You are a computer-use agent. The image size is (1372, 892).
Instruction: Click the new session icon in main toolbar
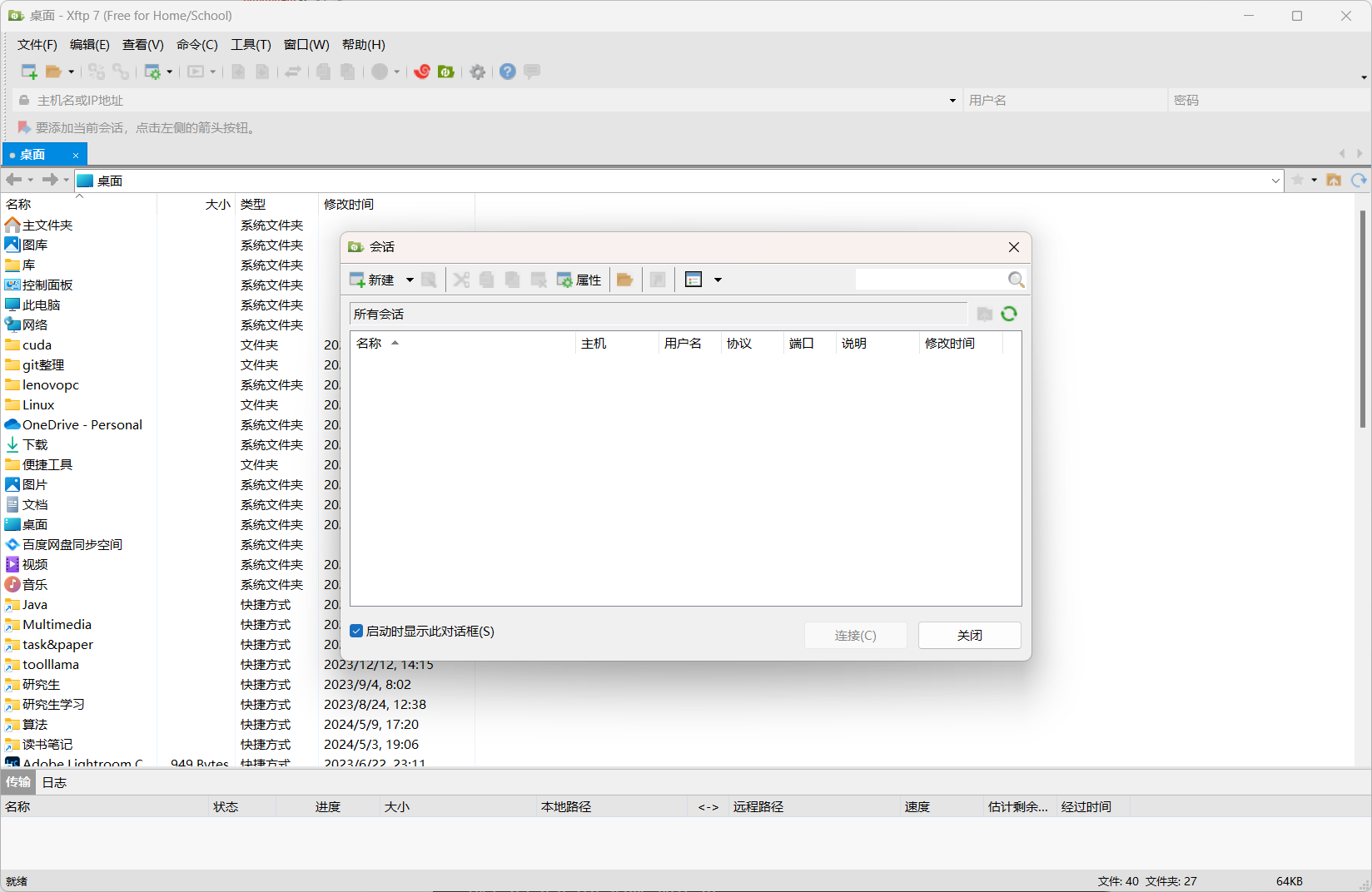28,72
